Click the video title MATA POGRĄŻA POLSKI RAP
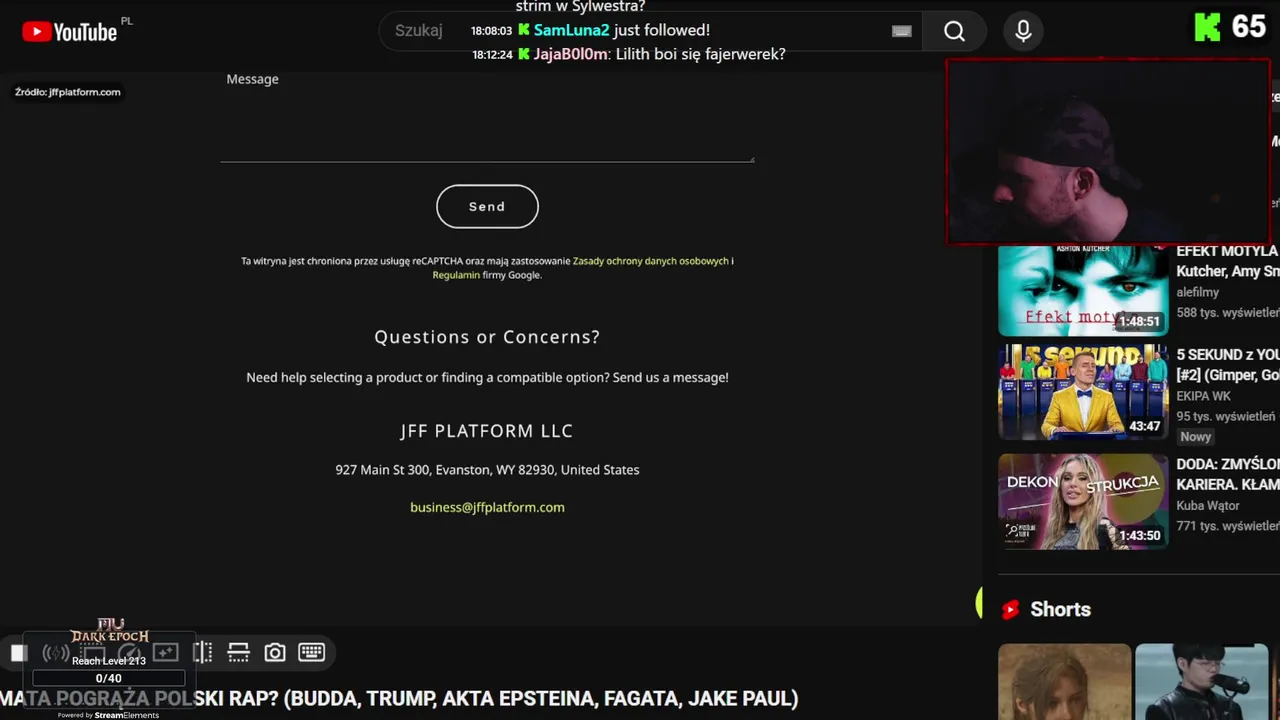1280x720 pixels. click(399, 698)
